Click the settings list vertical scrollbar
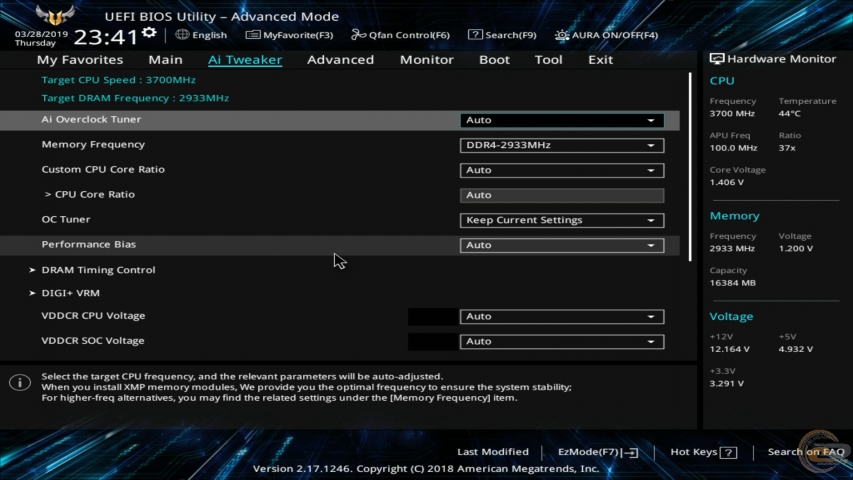853x480 pixels. coord(690,167)
